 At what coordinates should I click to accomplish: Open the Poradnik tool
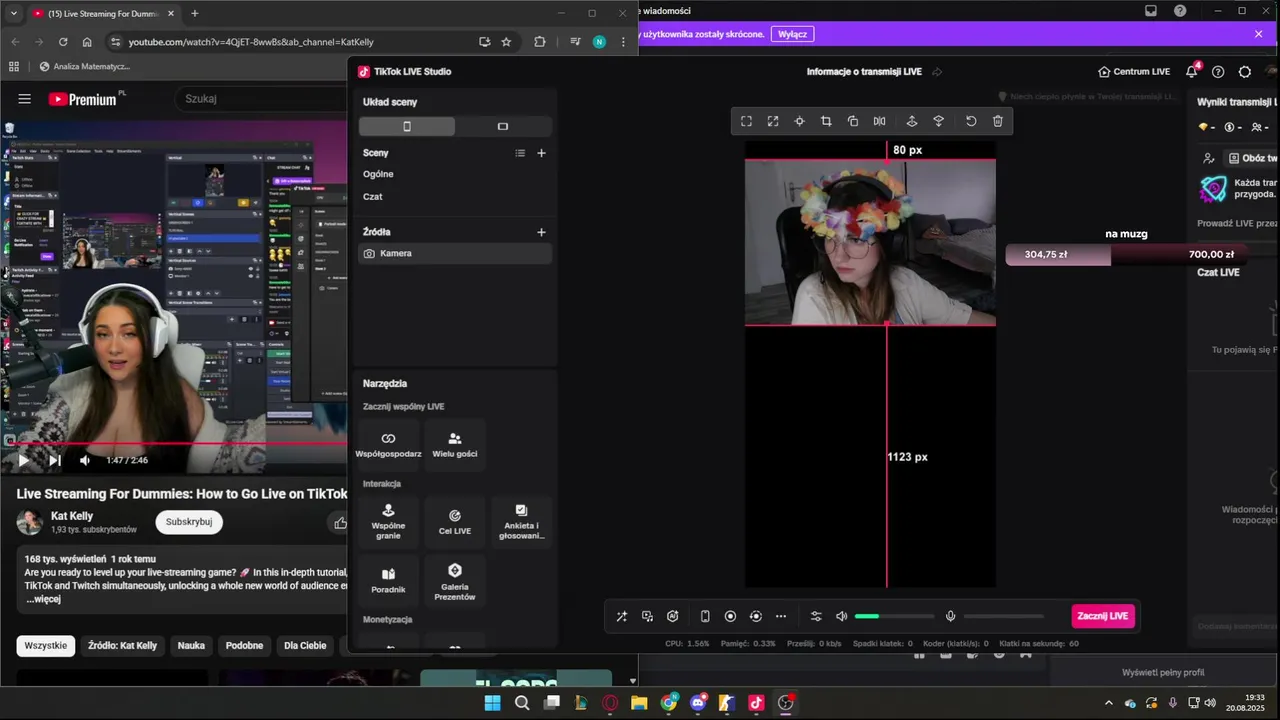[x=388, y=580]
